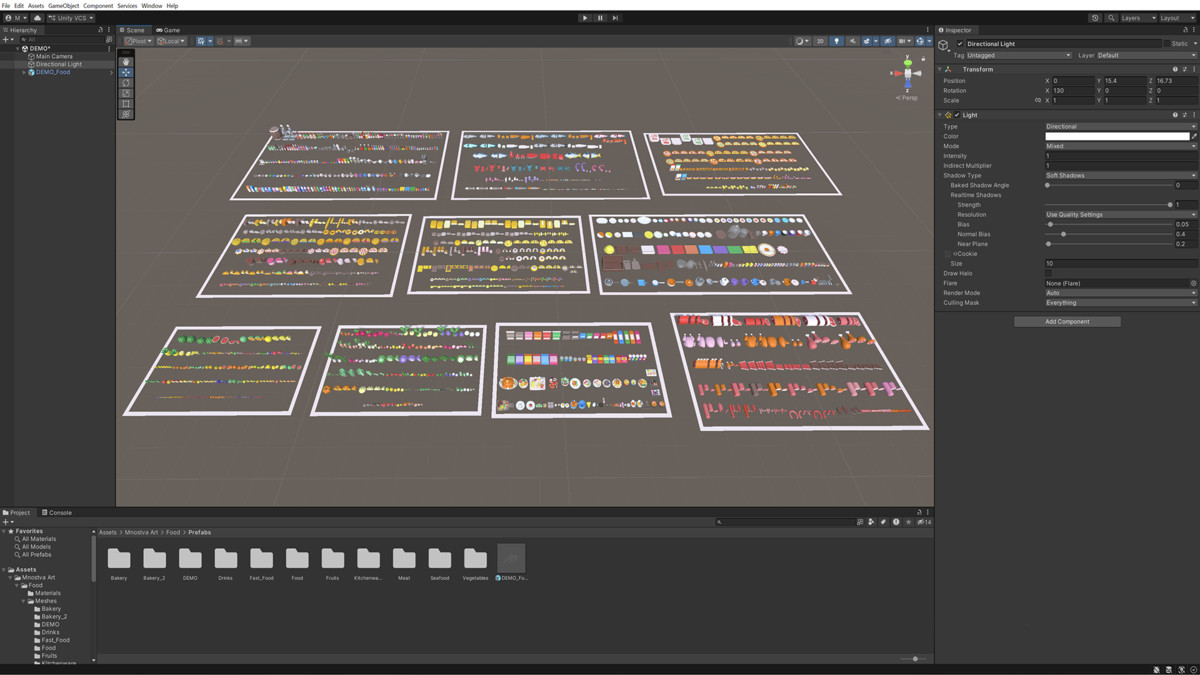
Task: Open the File menu
Action: 7,6
